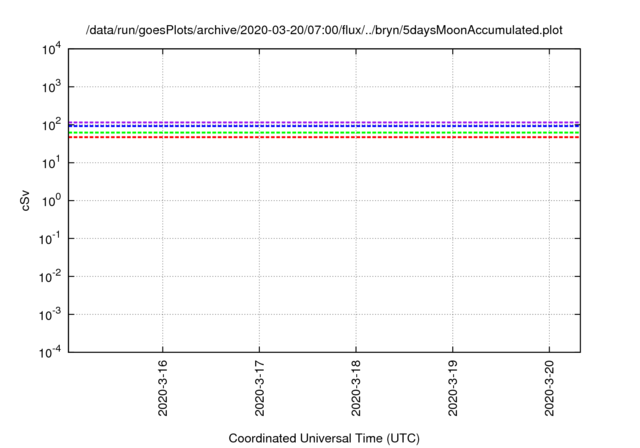Click the purple dashed line

tap(324, 122)
